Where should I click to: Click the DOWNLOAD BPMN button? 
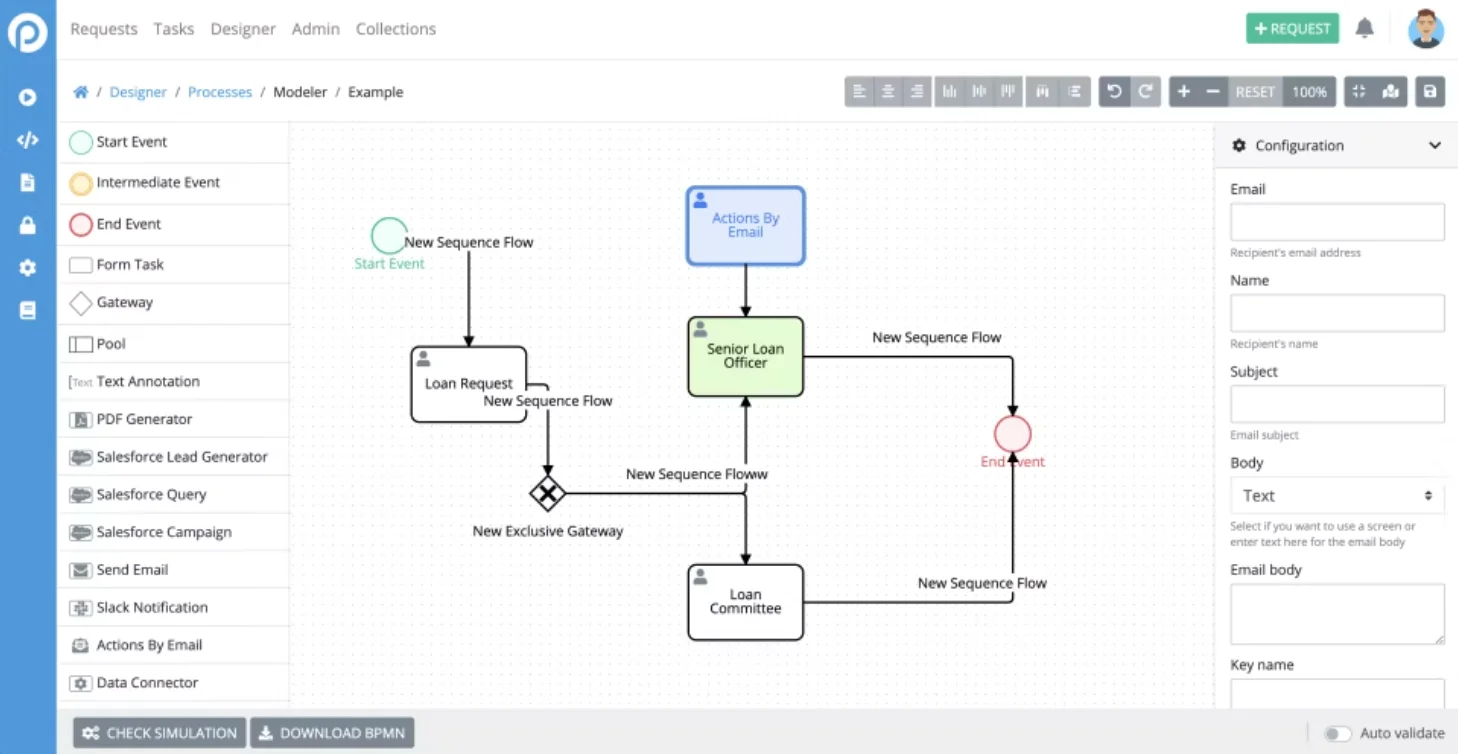click(x=332, y=732)
